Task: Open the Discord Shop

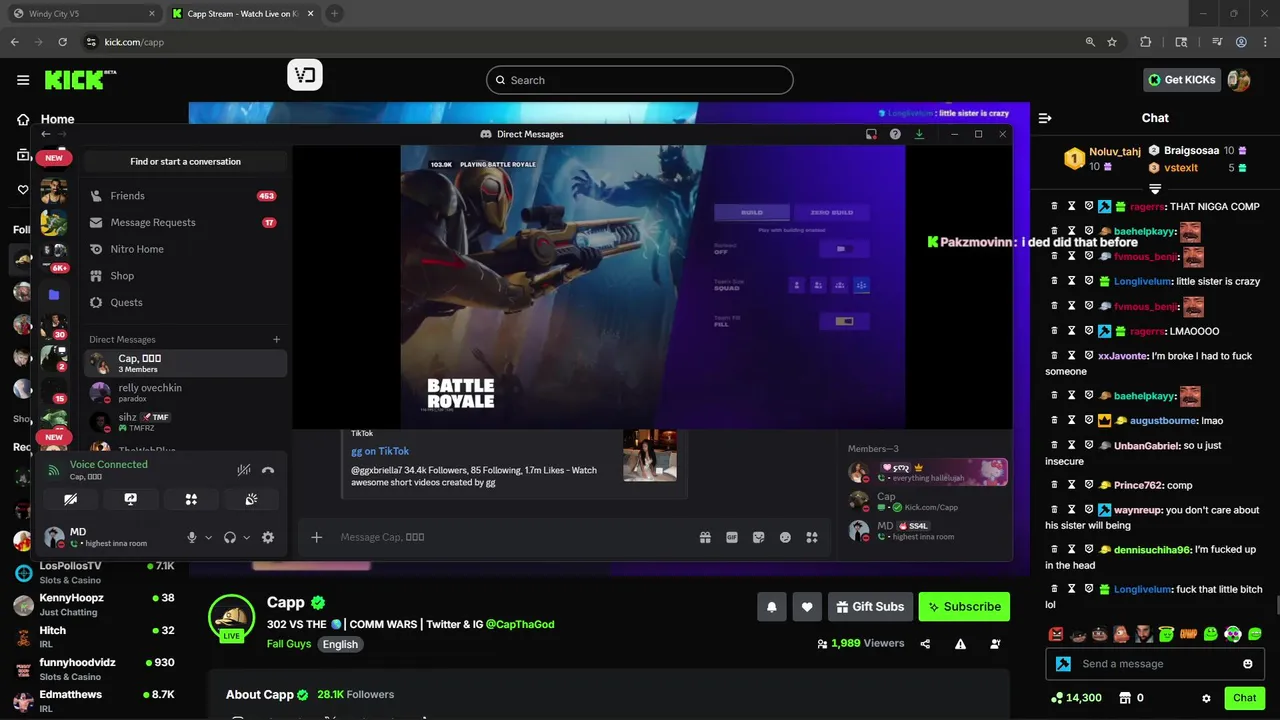Action: [x=184, y=276]
